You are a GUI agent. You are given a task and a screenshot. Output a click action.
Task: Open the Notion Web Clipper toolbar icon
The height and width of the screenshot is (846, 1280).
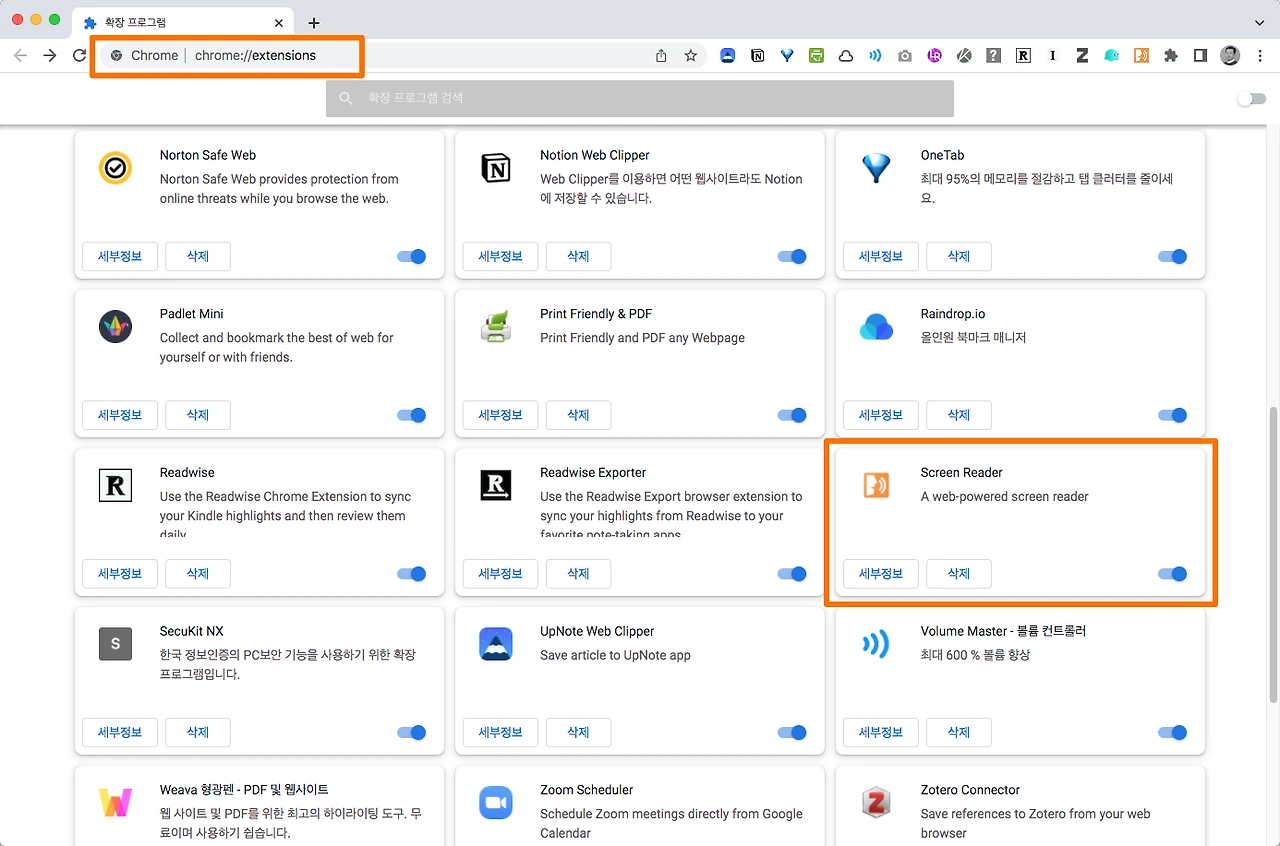757,56
